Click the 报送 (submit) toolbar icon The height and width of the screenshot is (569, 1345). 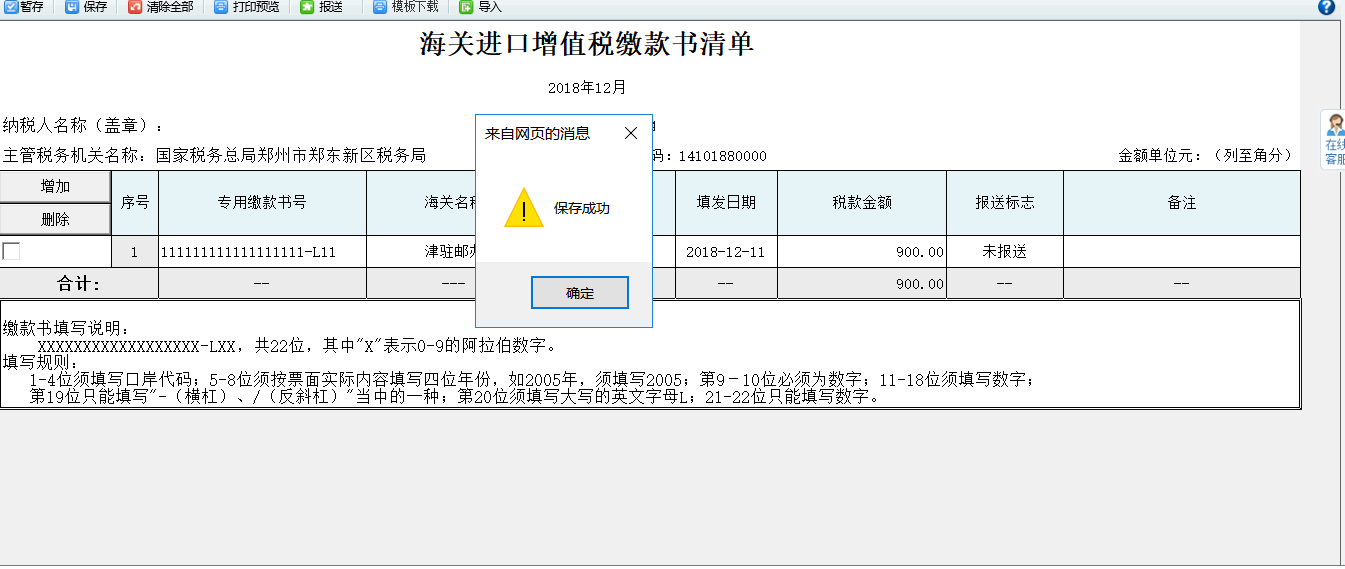coord(307,7)
